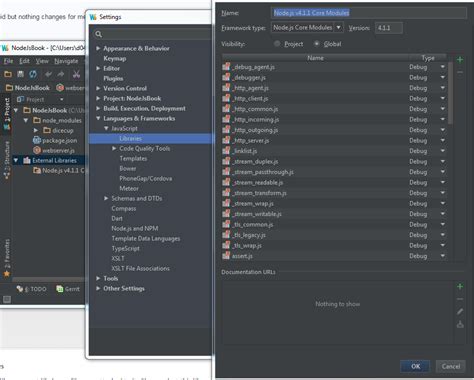
Task: Open the File menu in WebStorm
Action: (8, 61)
